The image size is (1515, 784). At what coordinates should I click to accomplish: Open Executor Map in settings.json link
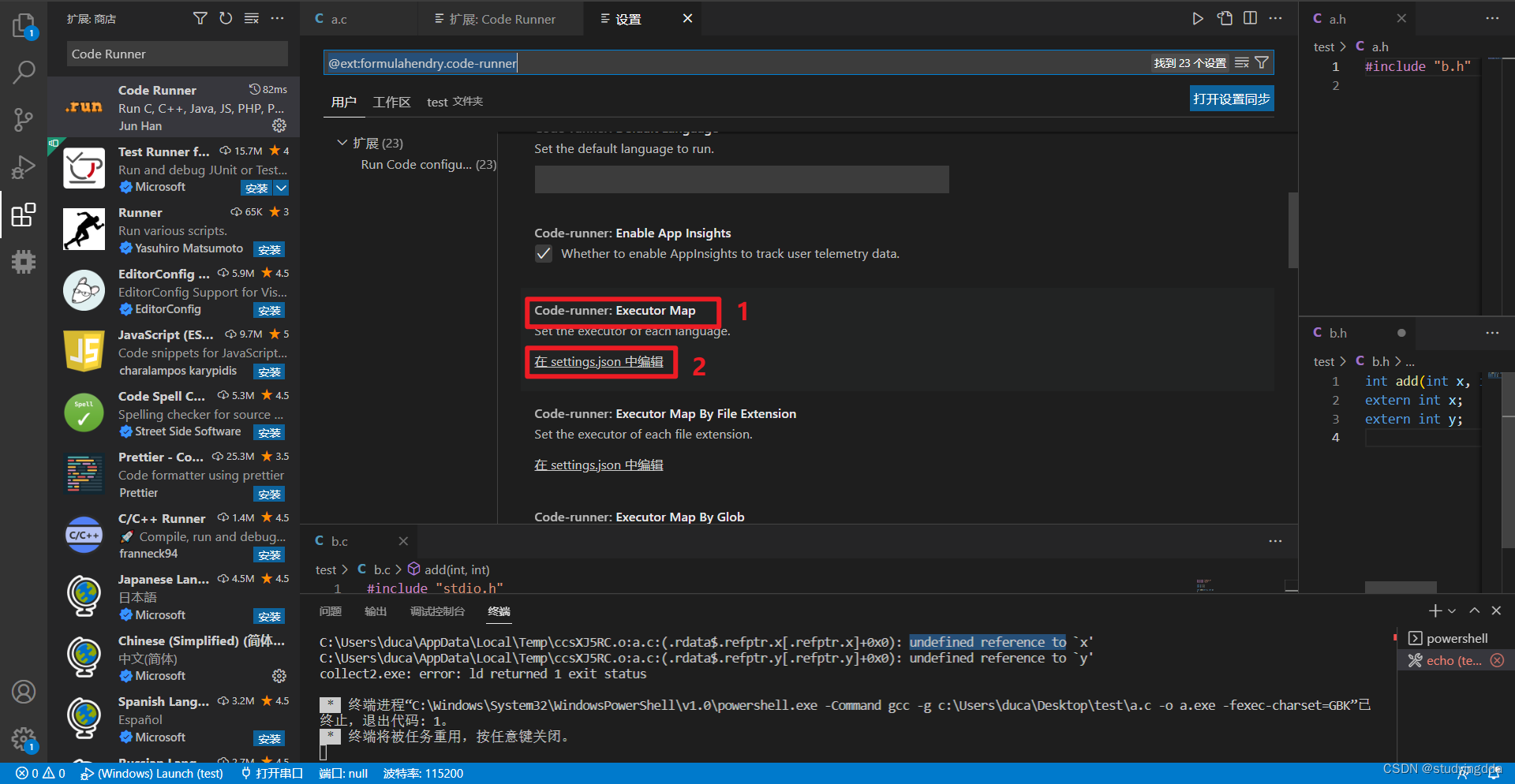pyautogui.click(x=599, y=361)
